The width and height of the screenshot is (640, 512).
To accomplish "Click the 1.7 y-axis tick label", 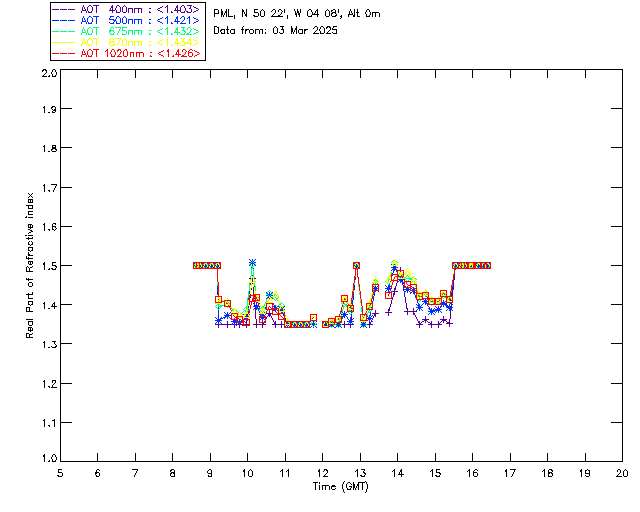I will [x=49, y=188].
